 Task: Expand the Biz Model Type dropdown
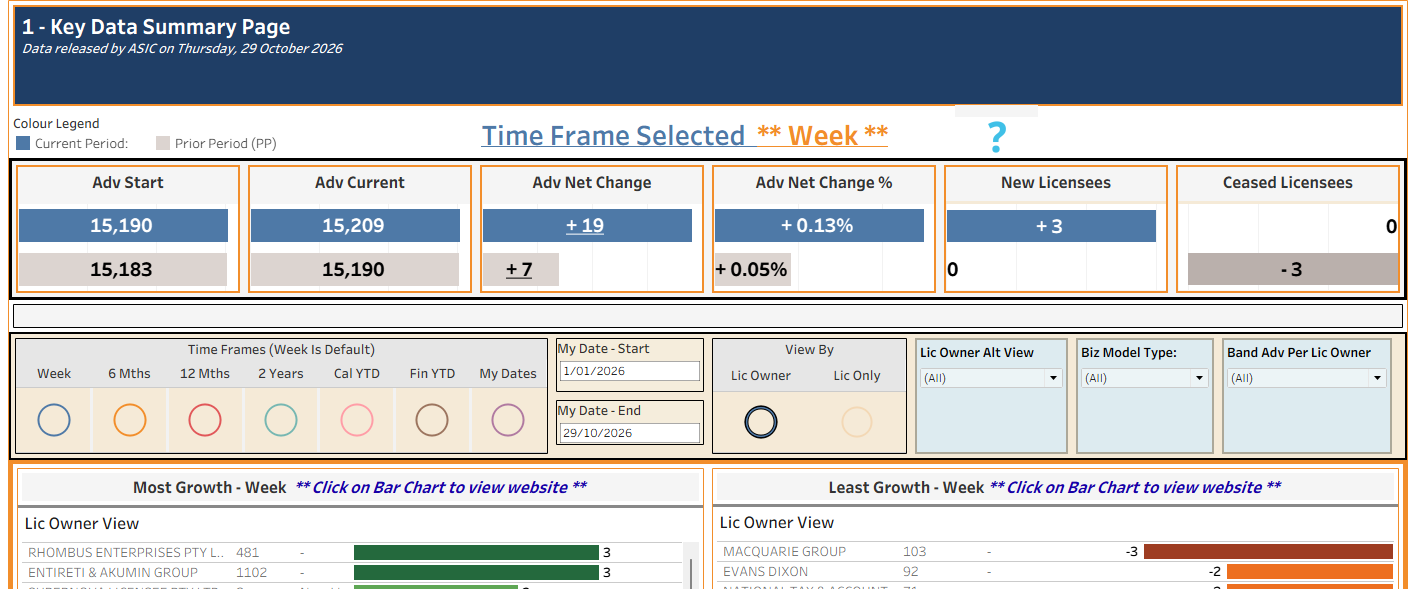(1145, 378)
